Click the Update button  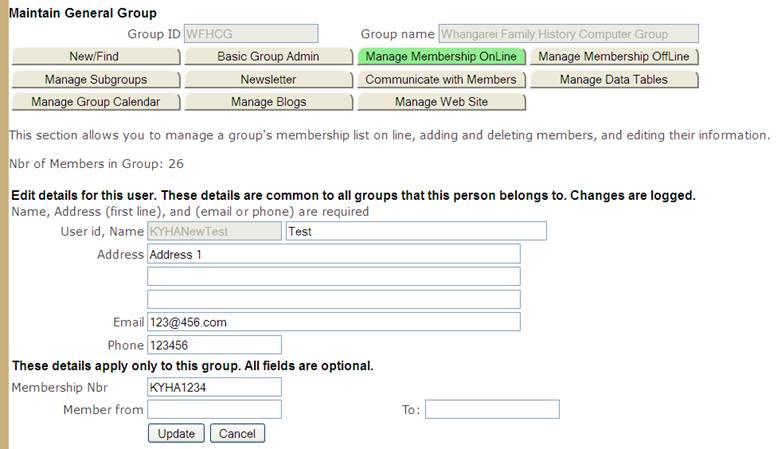tap(176, 434)
